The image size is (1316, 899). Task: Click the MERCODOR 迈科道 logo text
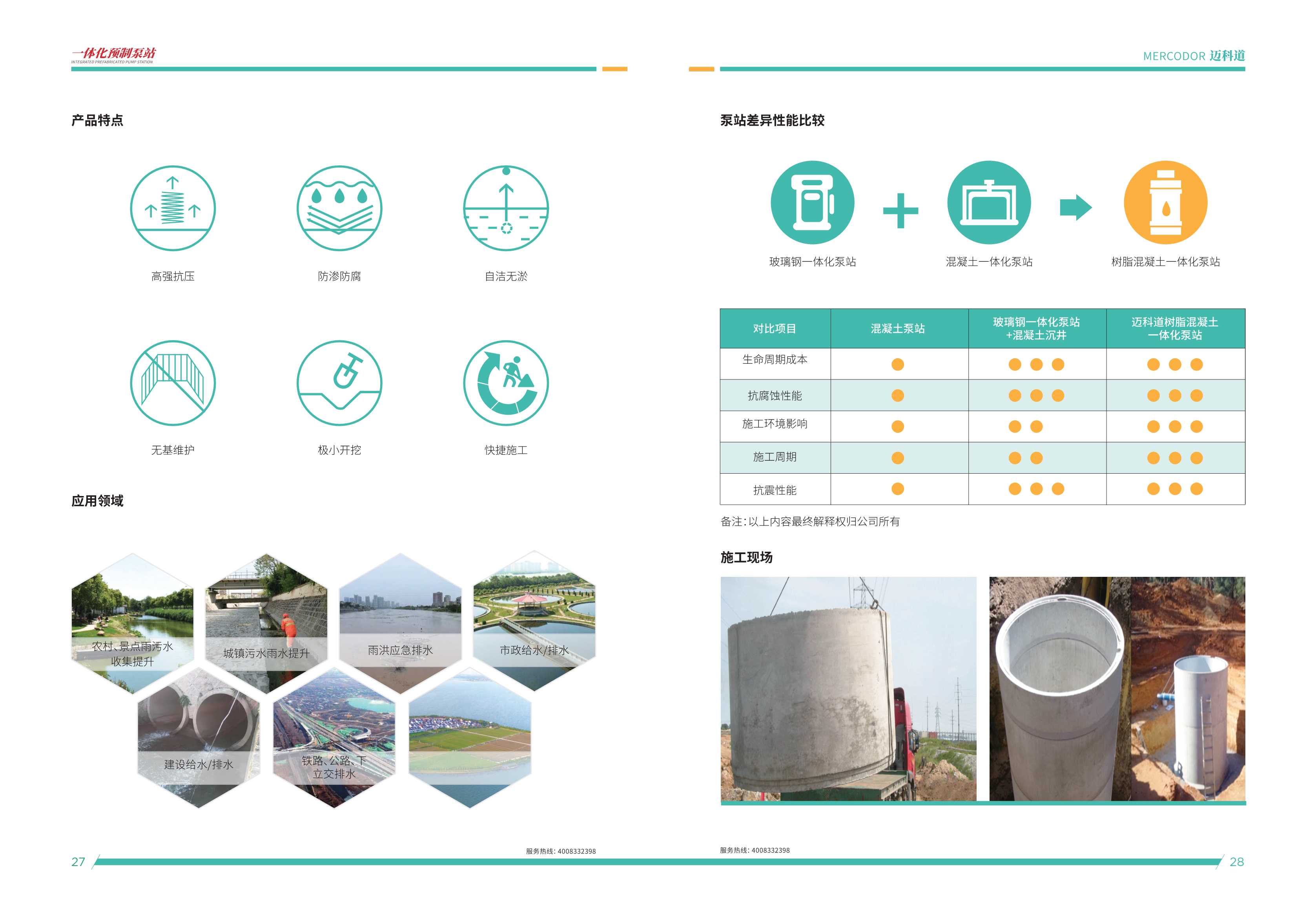click(x=1194, y=55)
